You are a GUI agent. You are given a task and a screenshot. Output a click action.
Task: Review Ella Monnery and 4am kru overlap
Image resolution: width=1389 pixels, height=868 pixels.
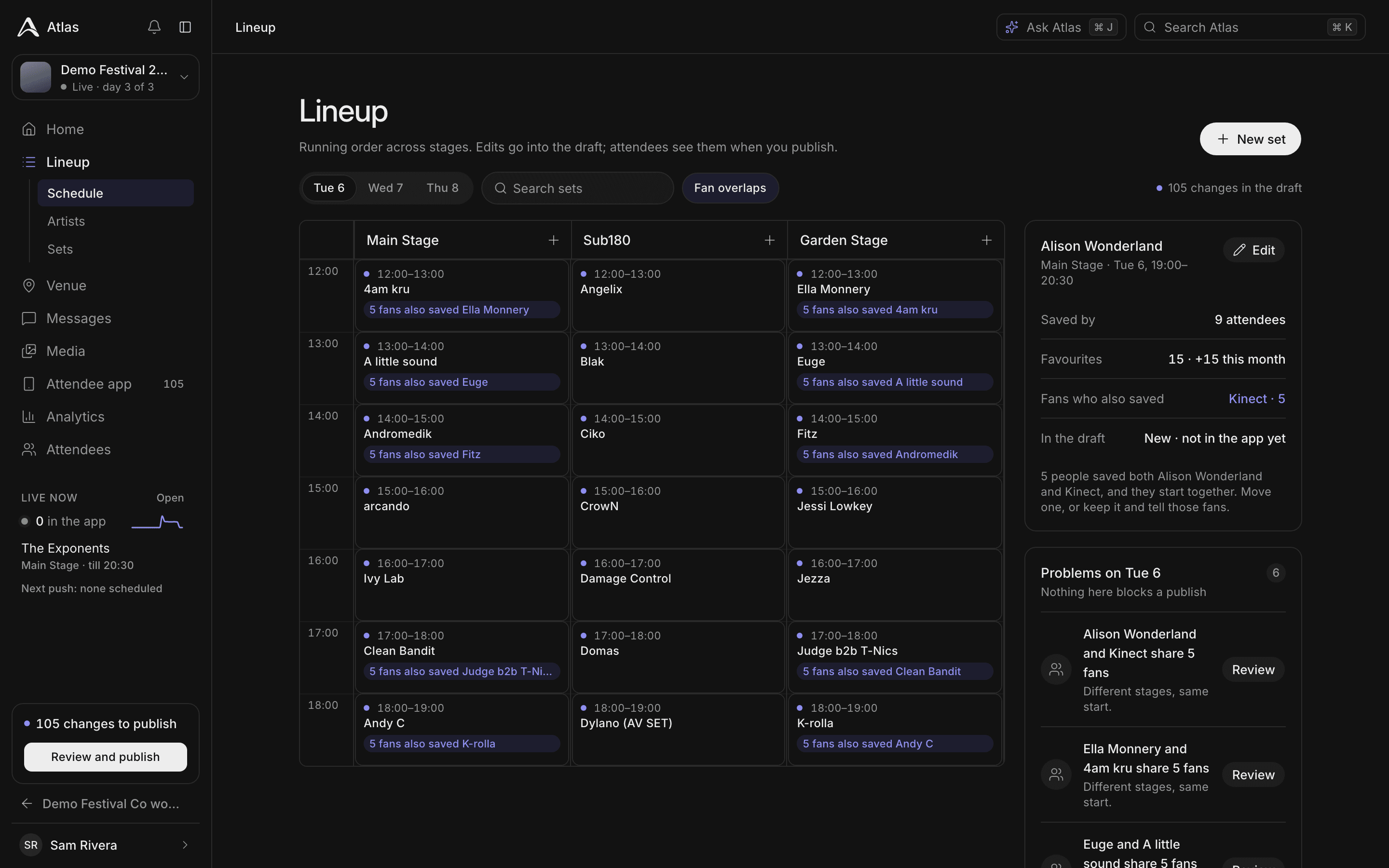[1253, 774]
